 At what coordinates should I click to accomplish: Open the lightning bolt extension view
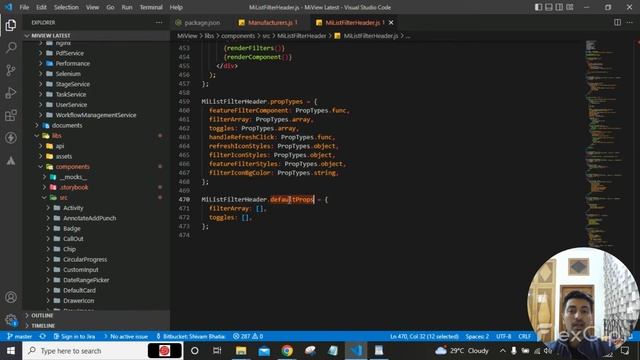pyautogui.click(x=11, y=138)
